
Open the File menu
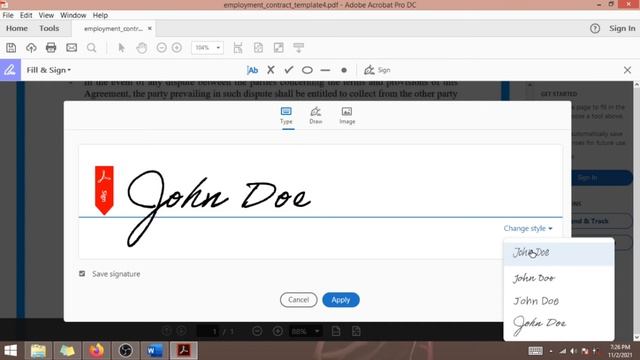click(8, 15)
